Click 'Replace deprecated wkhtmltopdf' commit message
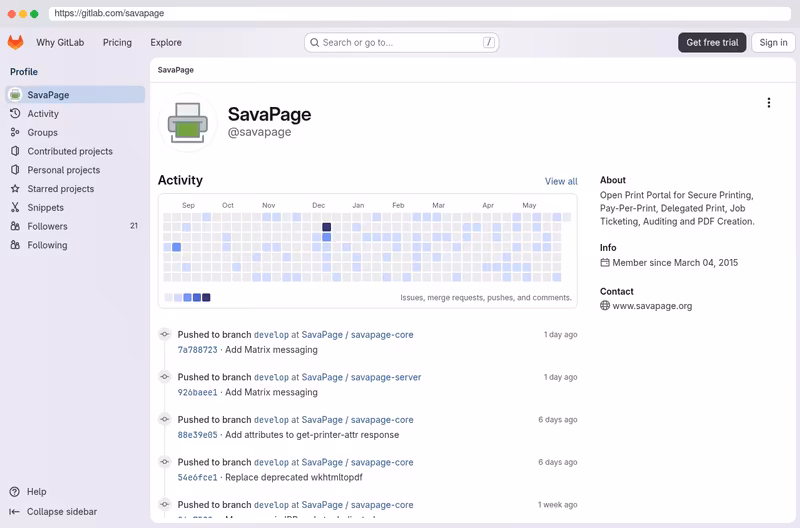 tap(294, 477)
